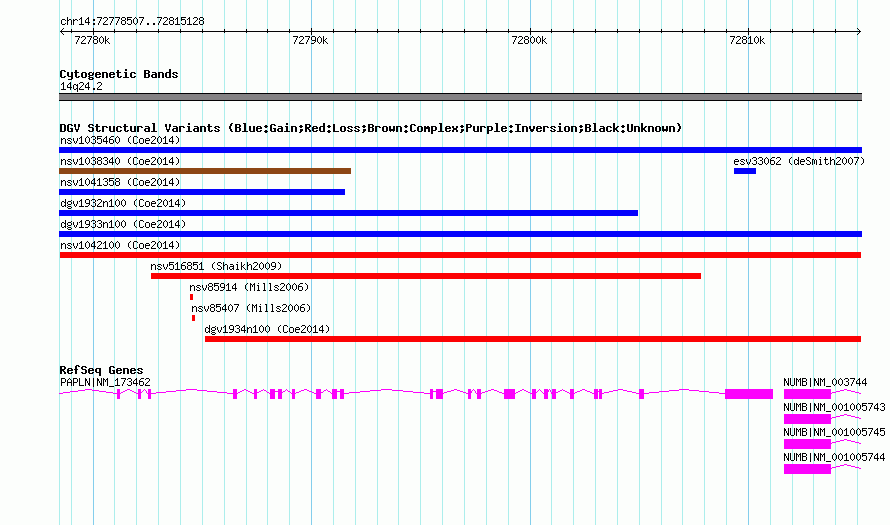Click the 14q24.2 band label
The width and height of the screenshot is (890, 525).
(x=81, y=86)
